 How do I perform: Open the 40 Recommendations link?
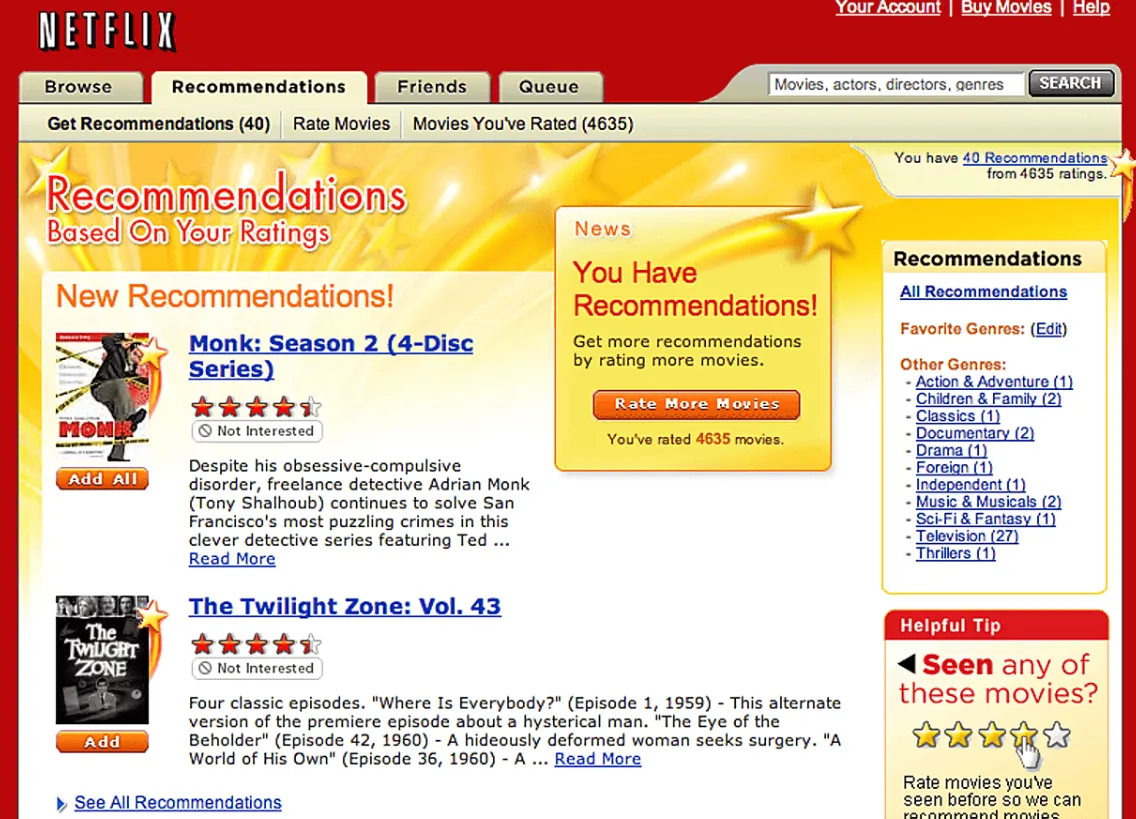pos(1035,158)
